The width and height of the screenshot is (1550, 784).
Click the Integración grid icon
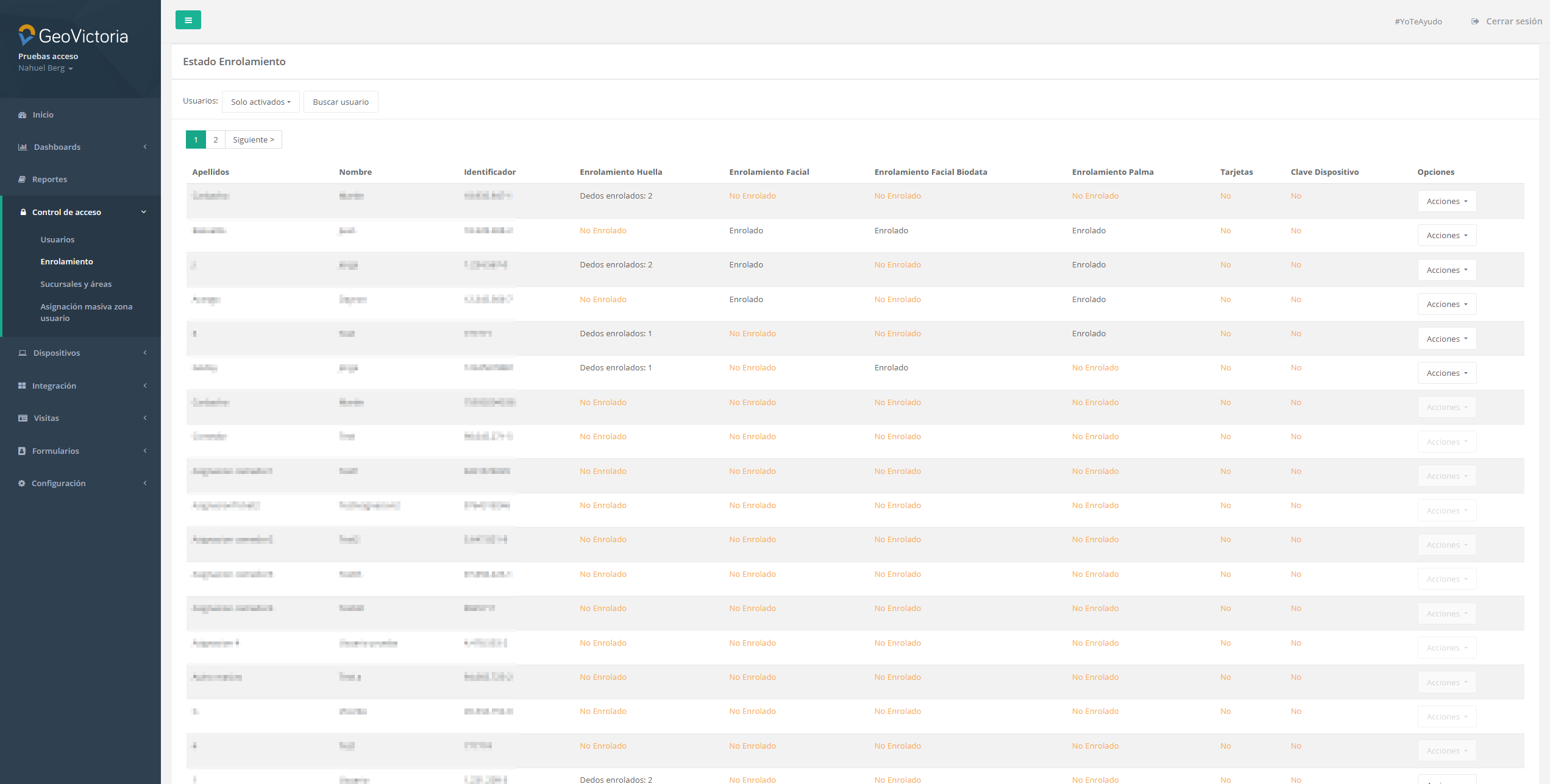22,386
